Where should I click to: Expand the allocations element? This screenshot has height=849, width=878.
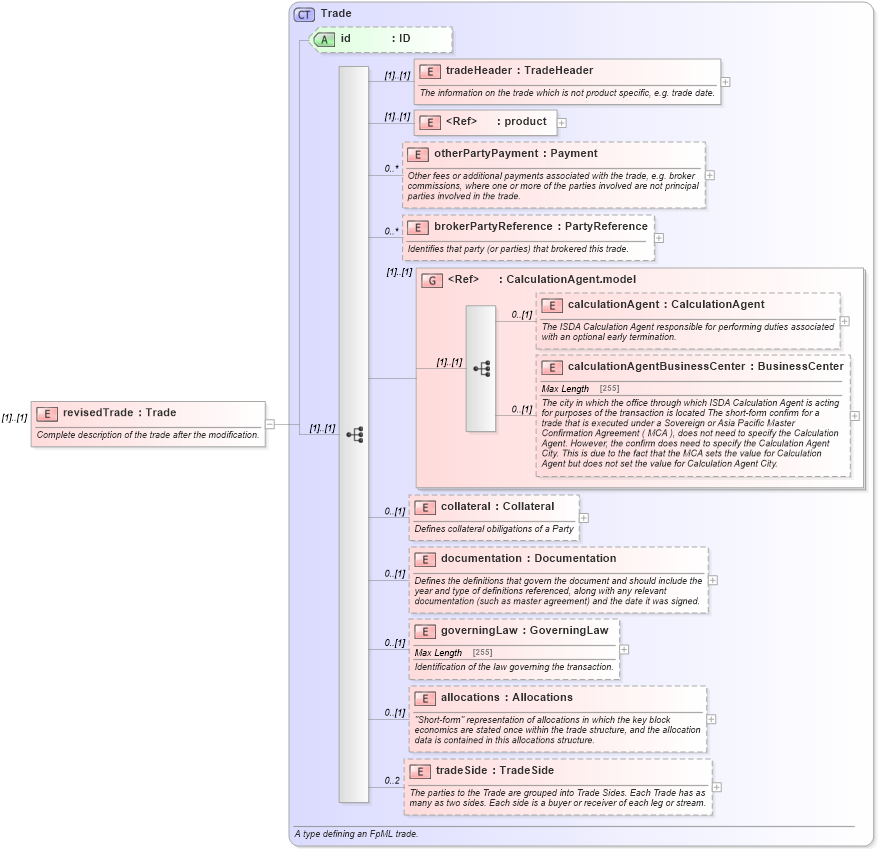(711, 719)
